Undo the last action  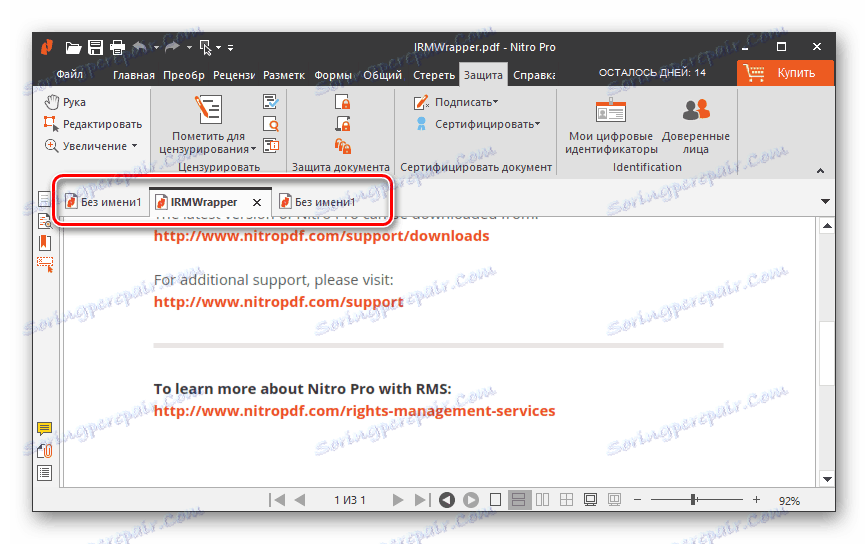(x=140, y=48)
